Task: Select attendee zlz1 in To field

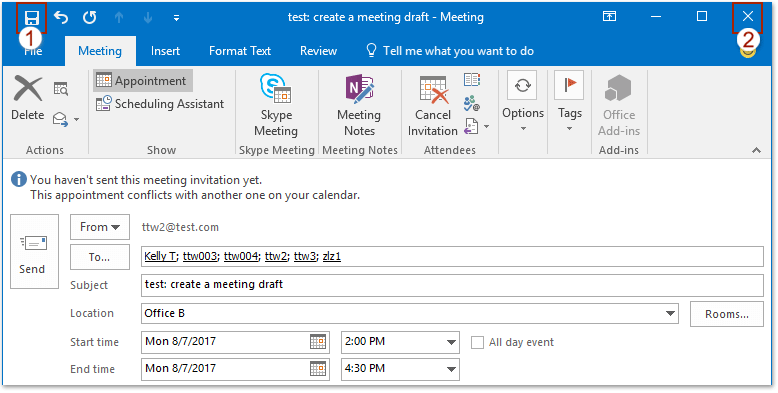Action: coord(331,257)
